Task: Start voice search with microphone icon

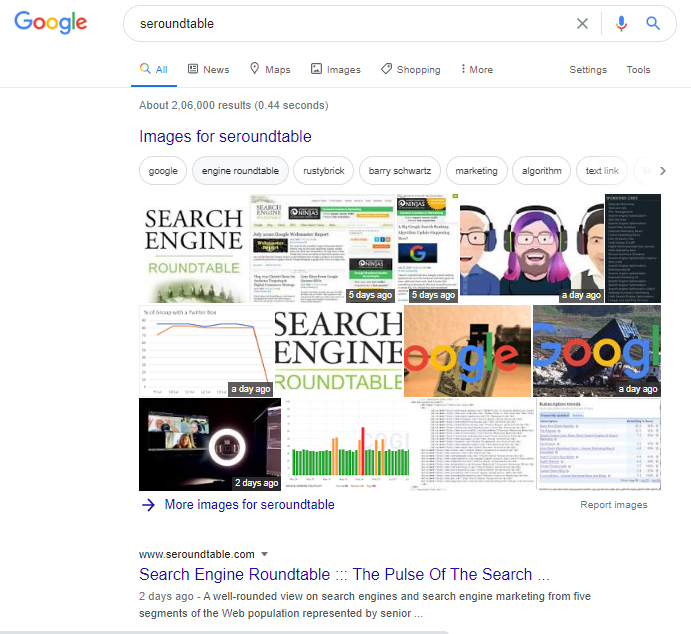Action: pos(621,23)
